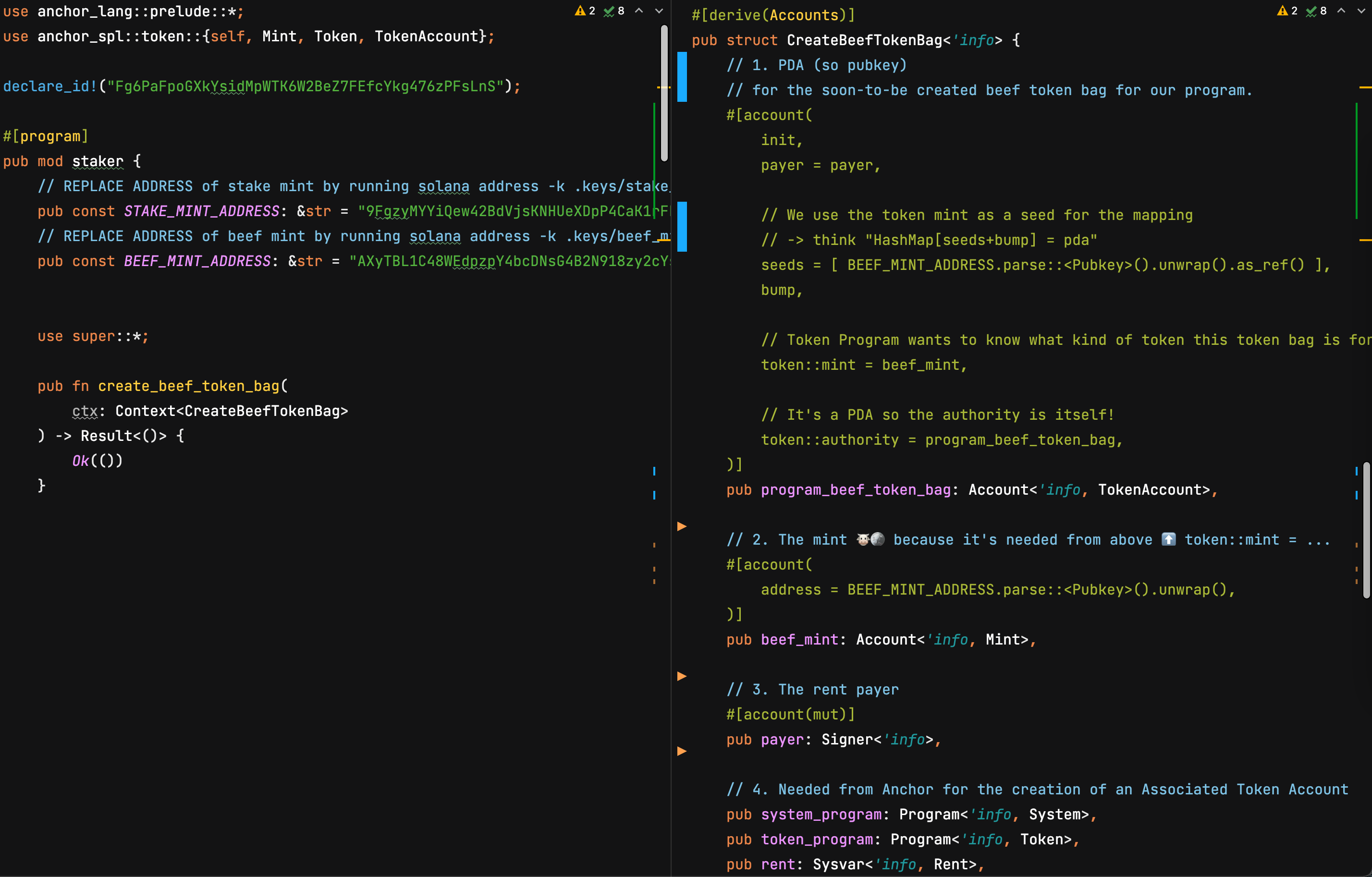Click 'BEEF_MINT_ADDRESS' in the left pane's pub const line
The width and height of the screenshot is (1372, 877).
[197, 261]
